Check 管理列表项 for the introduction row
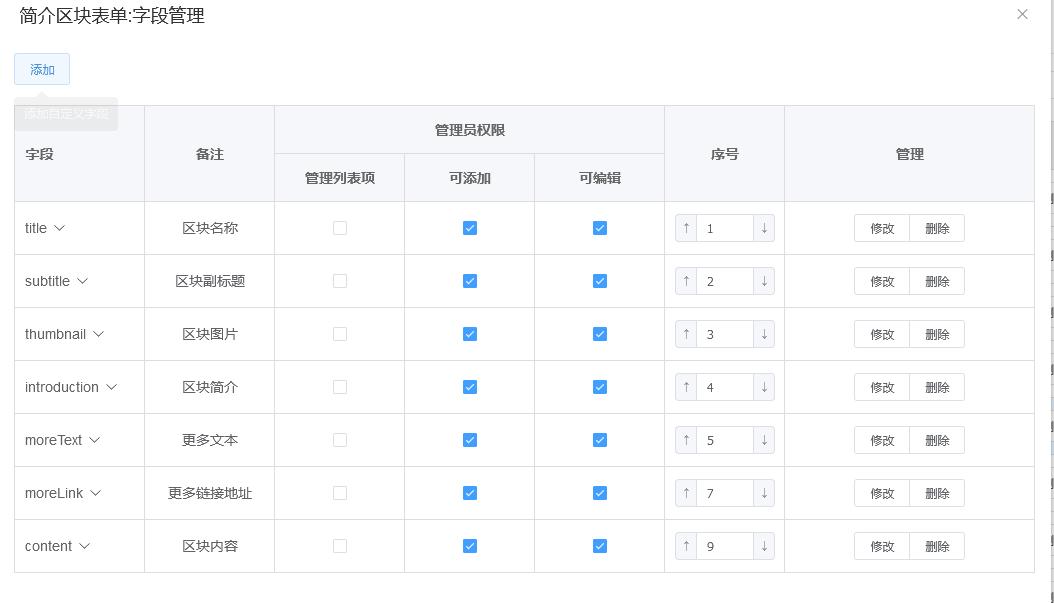 pyautogui.click(x=339, y=387)
